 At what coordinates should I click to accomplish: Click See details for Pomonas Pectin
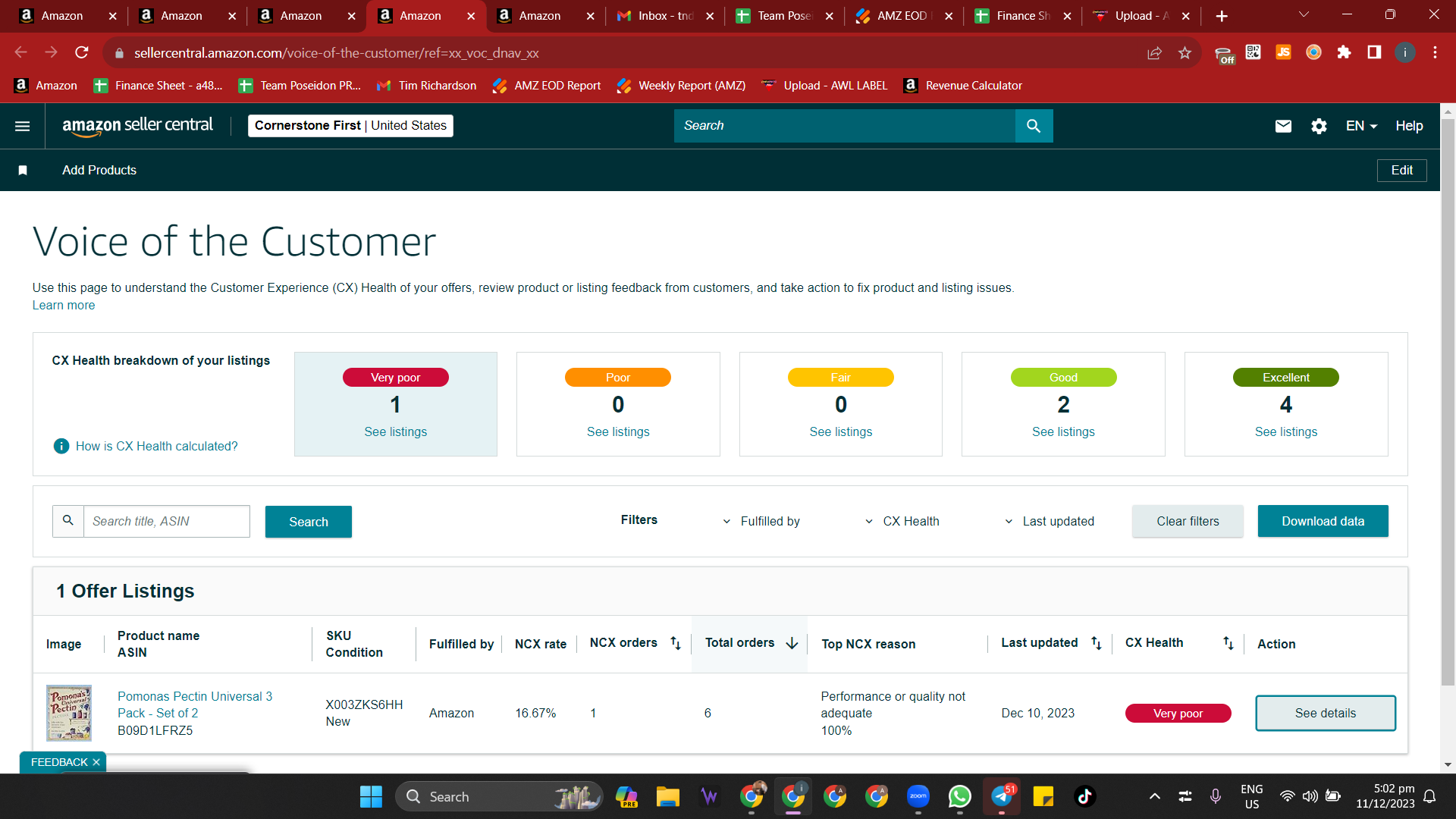1326,714
